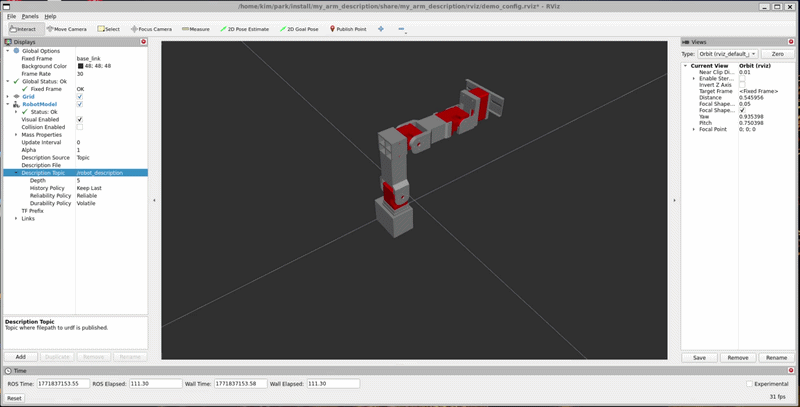800x407 pixels.
Task: Click the blue plus add-tool icon
Action: click(381, 29)
